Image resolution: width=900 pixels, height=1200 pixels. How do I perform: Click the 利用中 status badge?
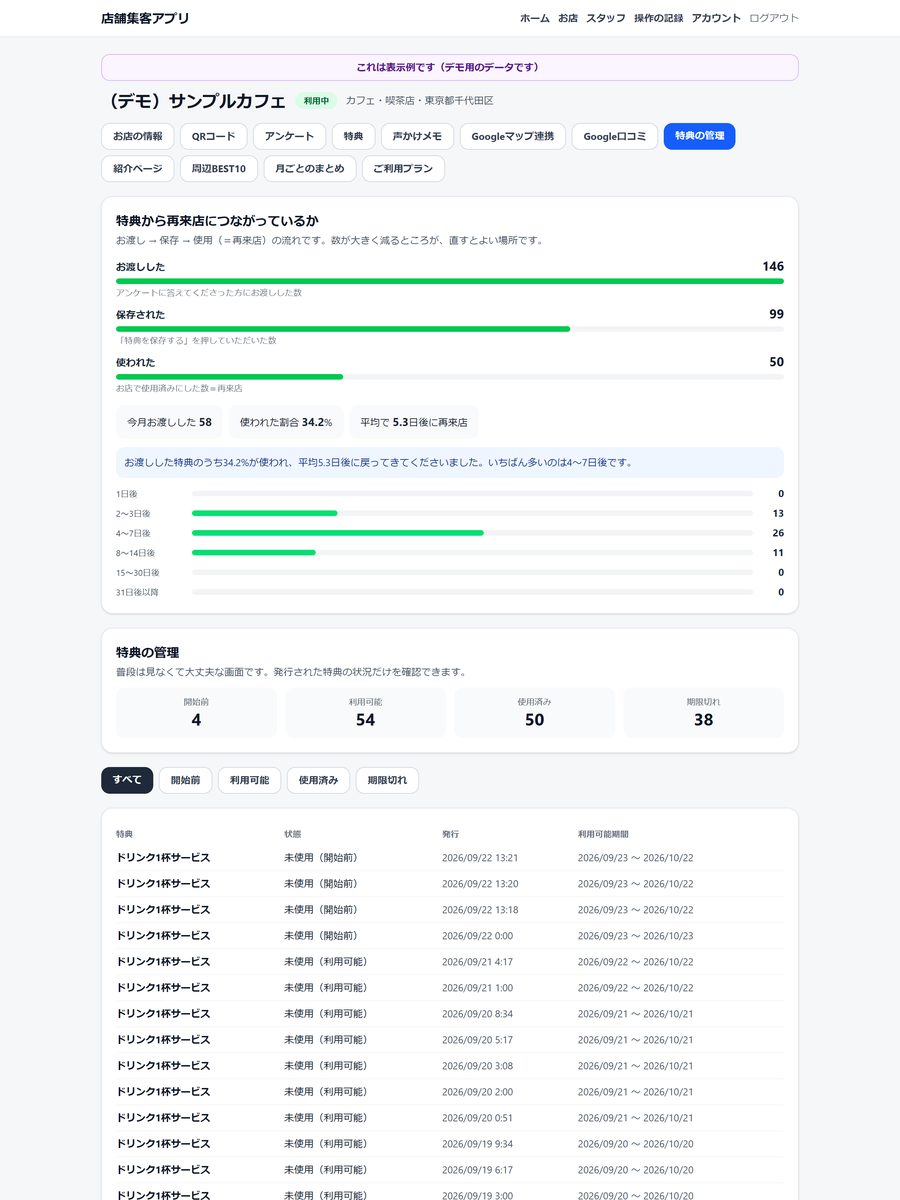pyautogui.click(x=316, y=101)
